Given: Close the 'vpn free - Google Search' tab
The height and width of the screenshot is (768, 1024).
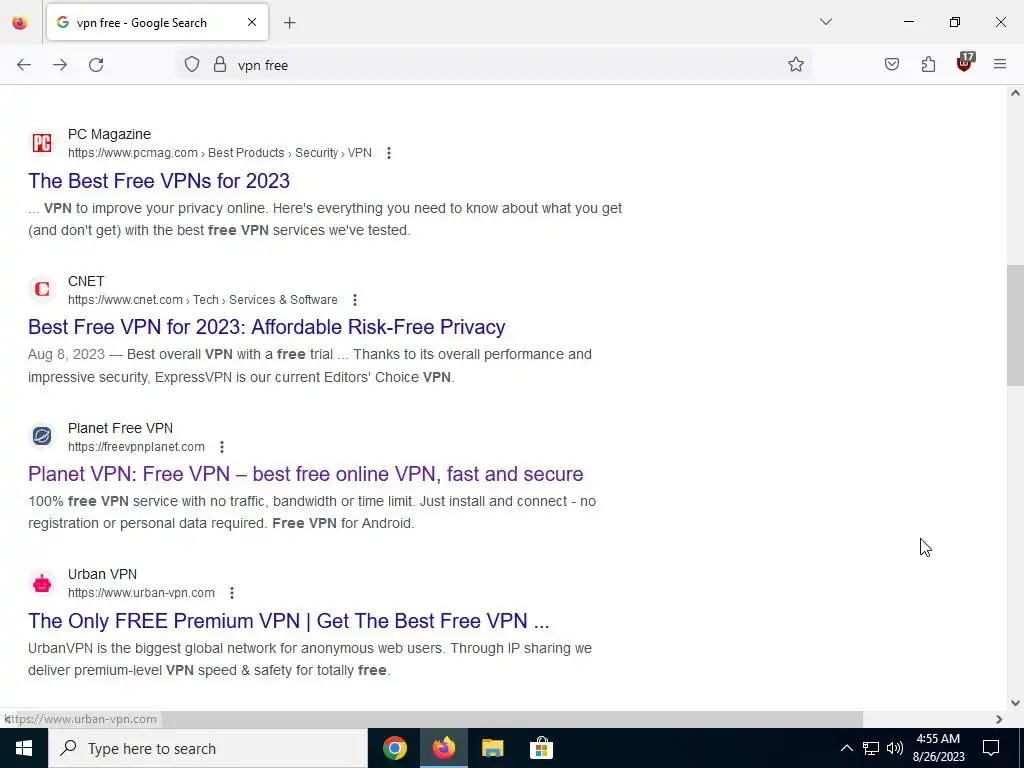Looking at the screenshot, I should [x=252, y=22].
